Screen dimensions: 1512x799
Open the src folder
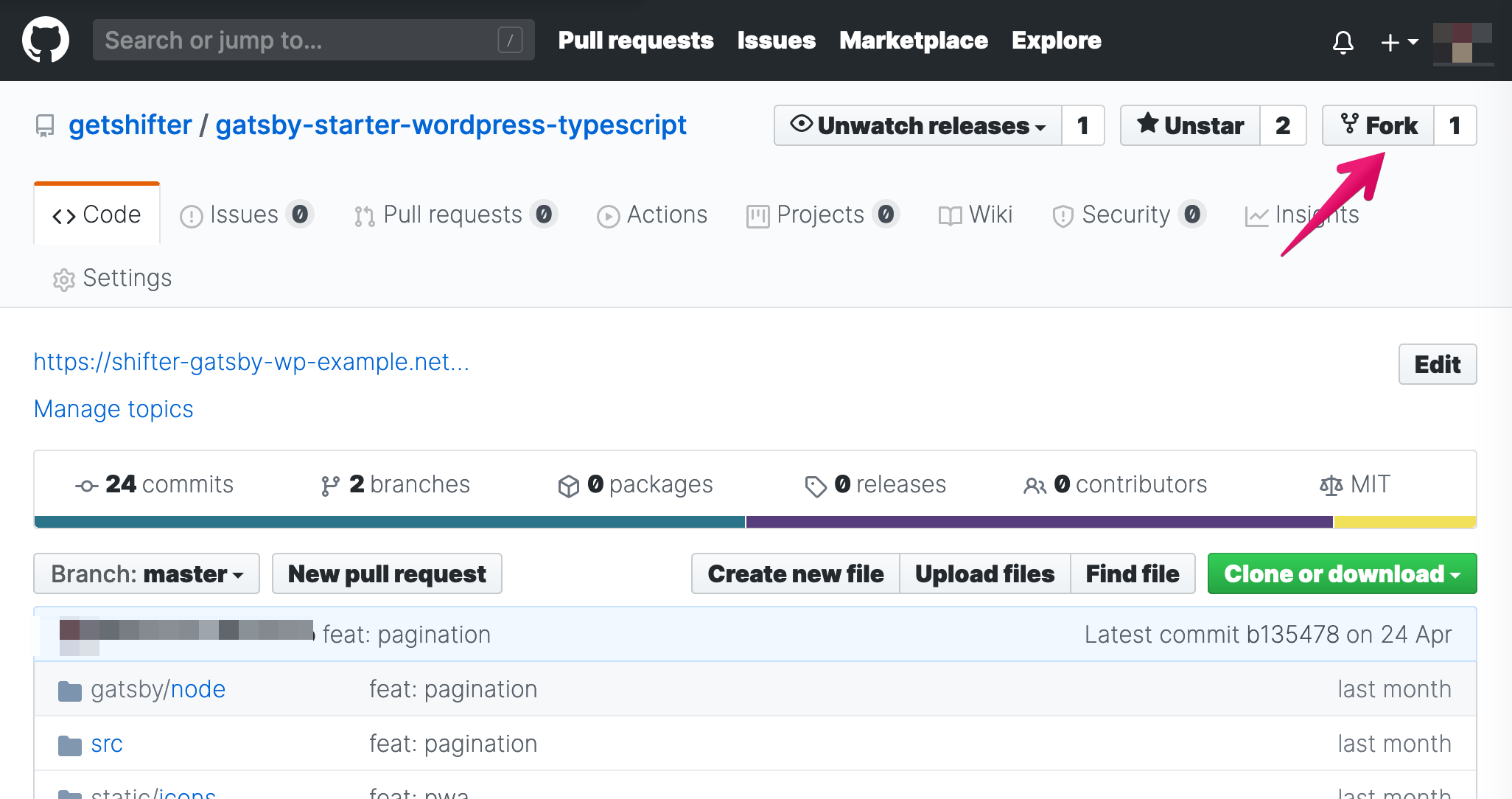107,744
